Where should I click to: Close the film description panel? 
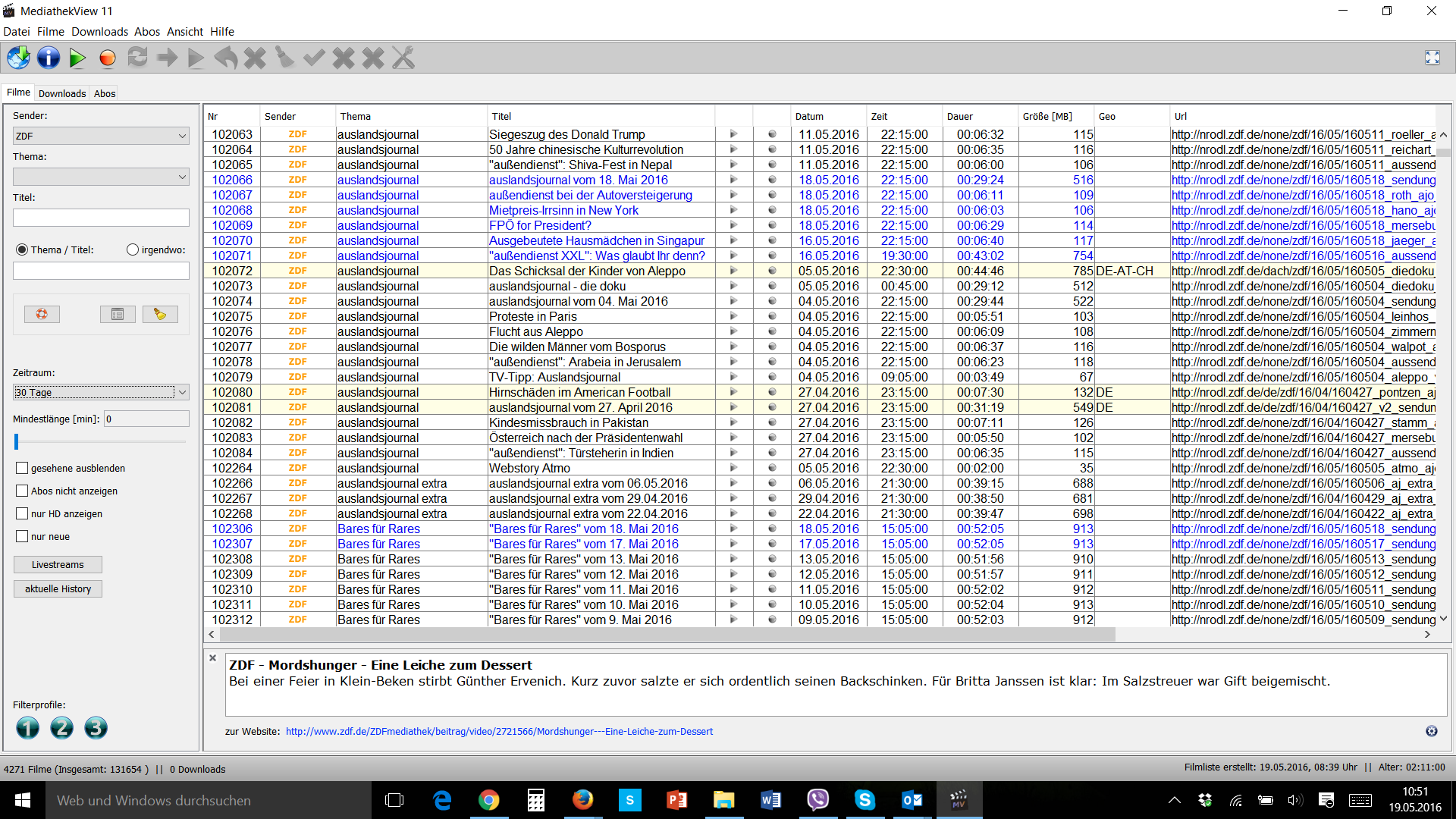click(213, 658)
